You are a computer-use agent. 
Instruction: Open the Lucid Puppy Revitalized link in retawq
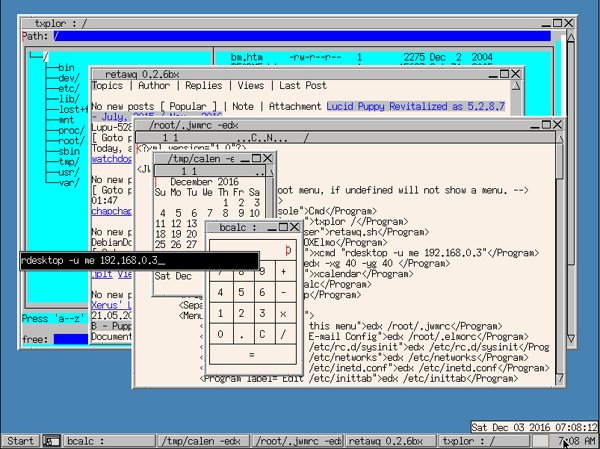[x=416, y=106]
